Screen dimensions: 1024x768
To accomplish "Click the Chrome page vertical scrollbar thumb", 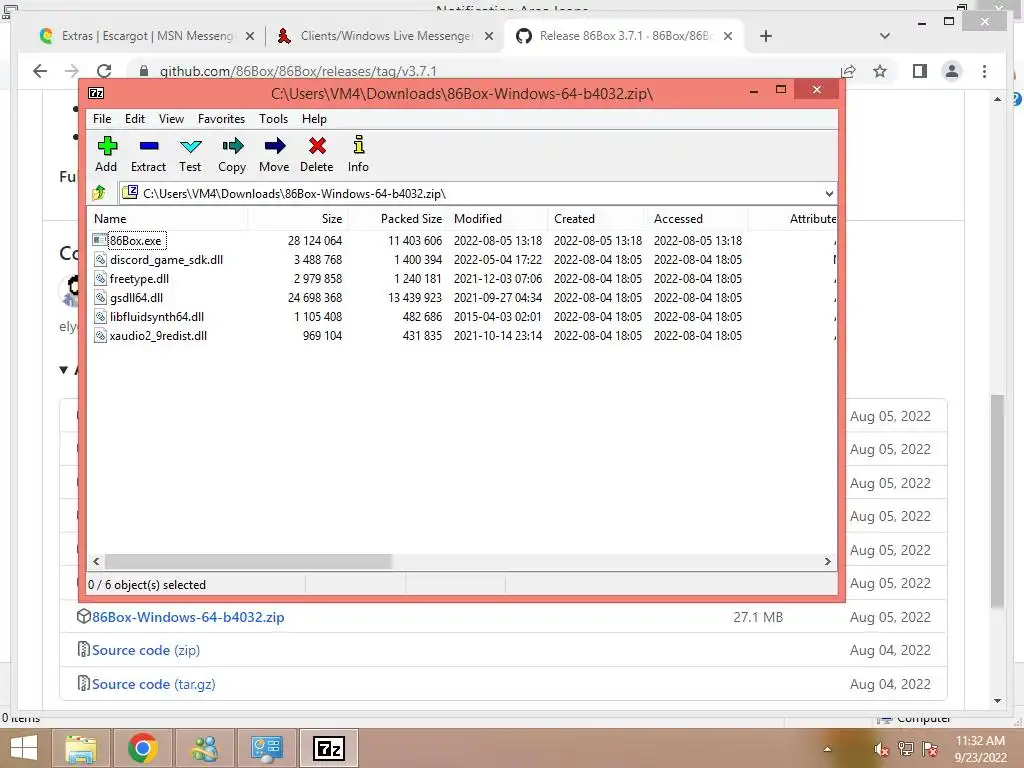I will coord(997,502).
